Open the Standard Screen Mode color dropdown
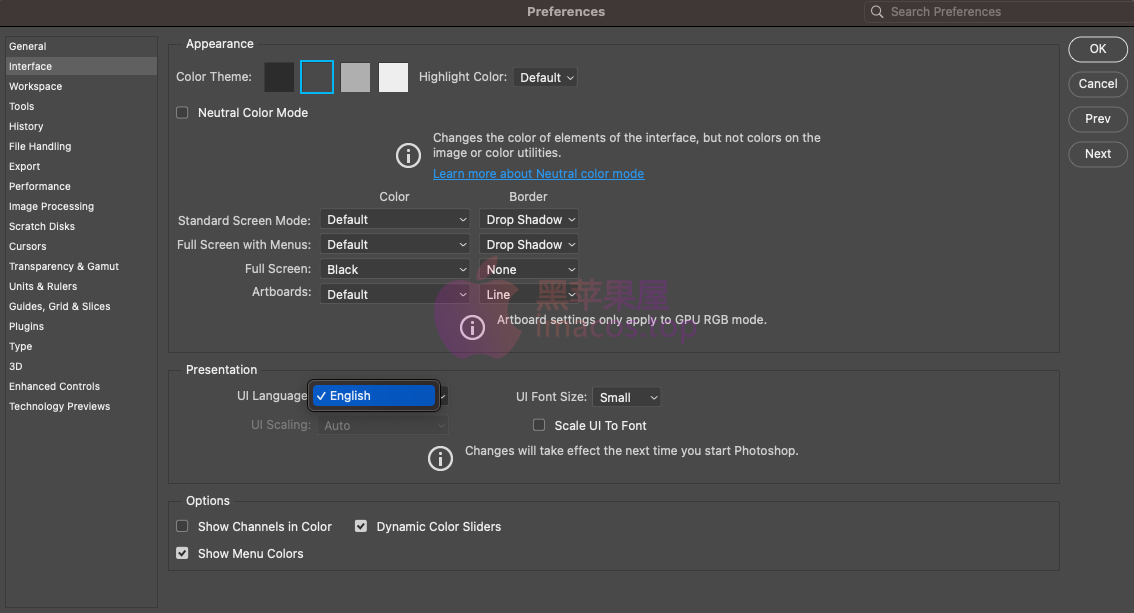The height and width of the screenshot is (613, 1134). pyautogui.click(x=394, y=219)
